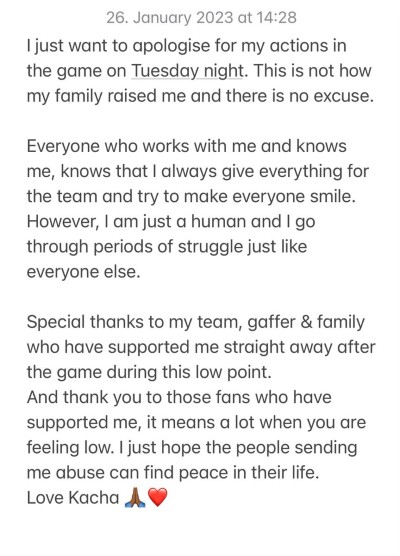Tap the folded hands emoji
Screen dimensions: 400x556
(x=135, y=497)
